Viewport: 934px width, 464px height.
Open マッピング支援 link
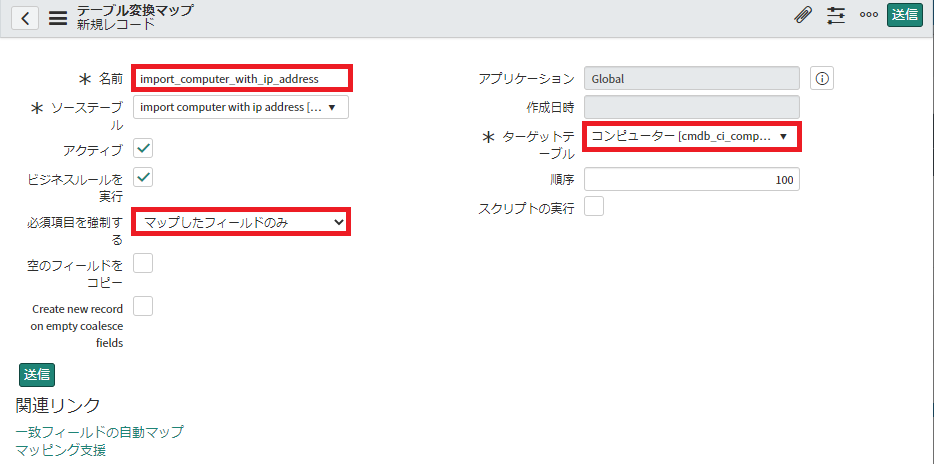(x=61, y=449)
